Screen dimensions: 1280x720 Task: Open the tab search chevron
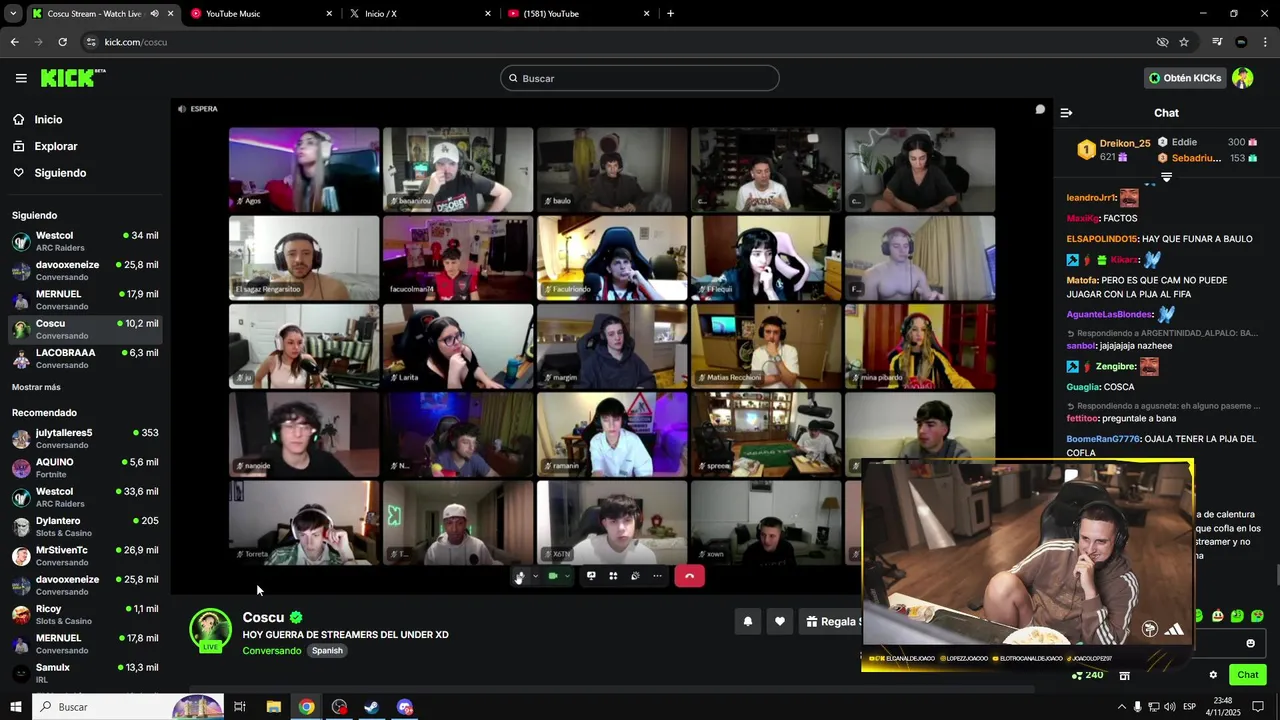(x=13, y=13)
